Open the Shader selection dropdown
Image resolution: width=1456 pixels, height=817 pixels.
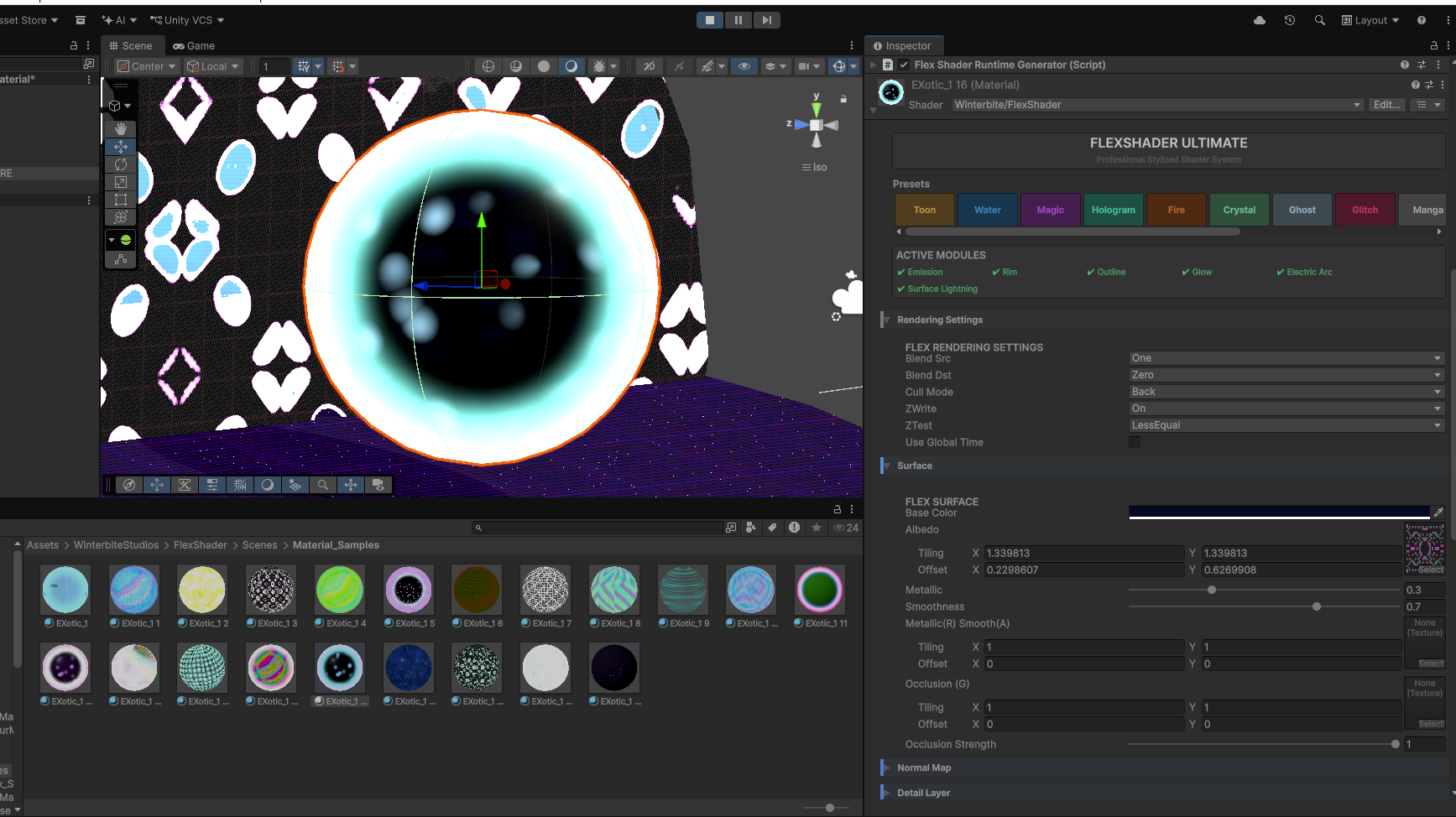point(1157,105)
